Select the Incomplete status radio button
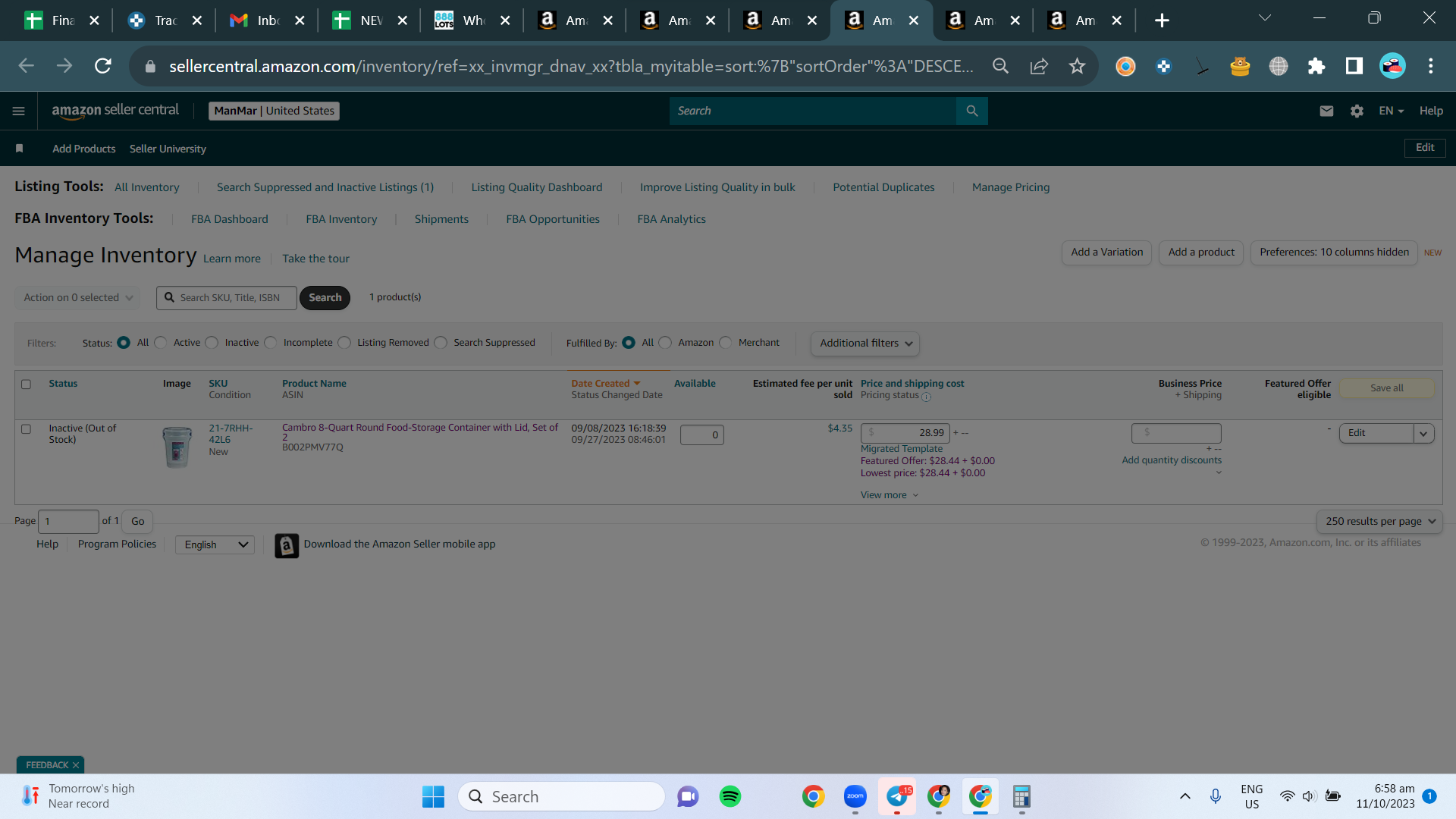The width and height of the screenshot is (1456, 819). click(271, 343)
